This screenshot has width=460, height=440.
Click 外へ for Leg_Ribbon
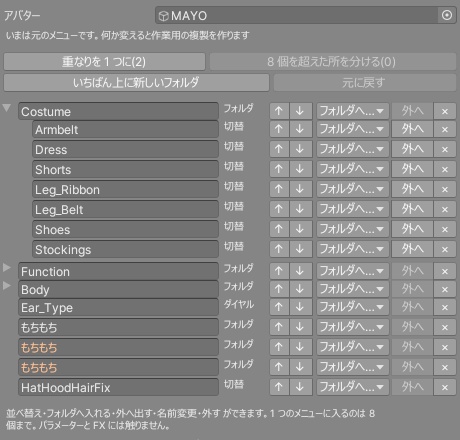point(412,189)
